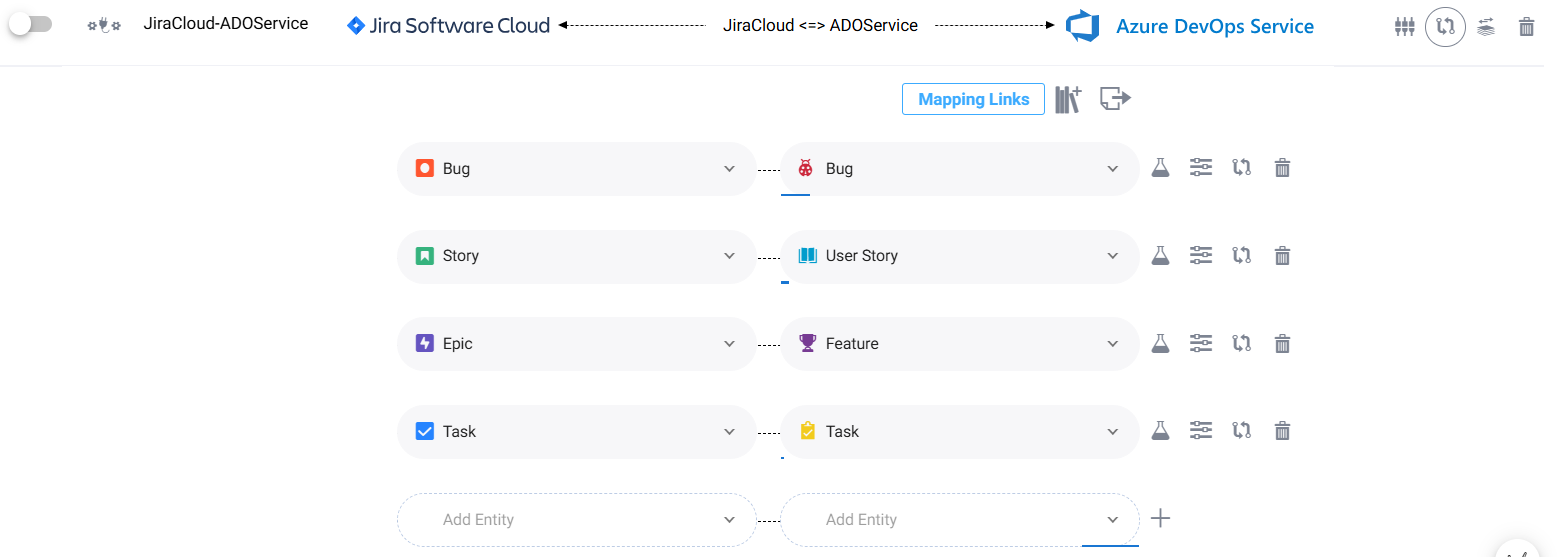This screenshot has height=557, width=1557.
Task: Click the JiraCloud-ADOService integration name
Action: click(x=226, y=23)
